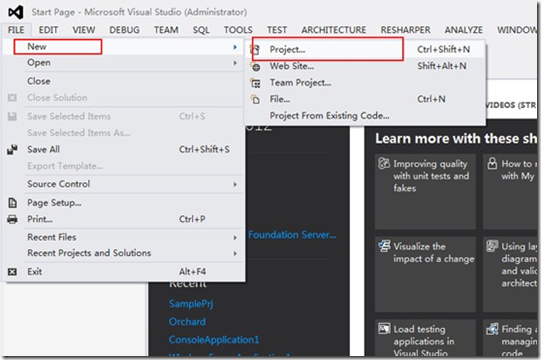Click the Team Project icon
The height and width of the screenshot is (360, 541).
click(256, 83)
